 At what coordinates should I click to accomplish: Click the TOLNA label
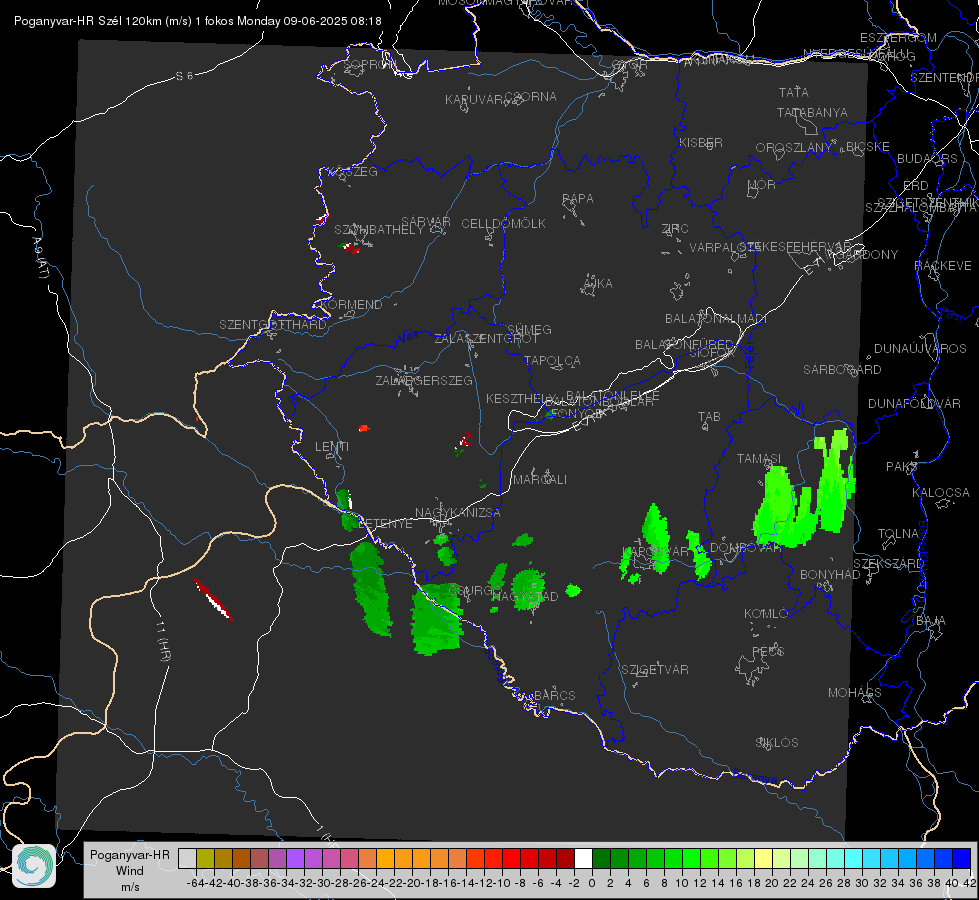898,534
